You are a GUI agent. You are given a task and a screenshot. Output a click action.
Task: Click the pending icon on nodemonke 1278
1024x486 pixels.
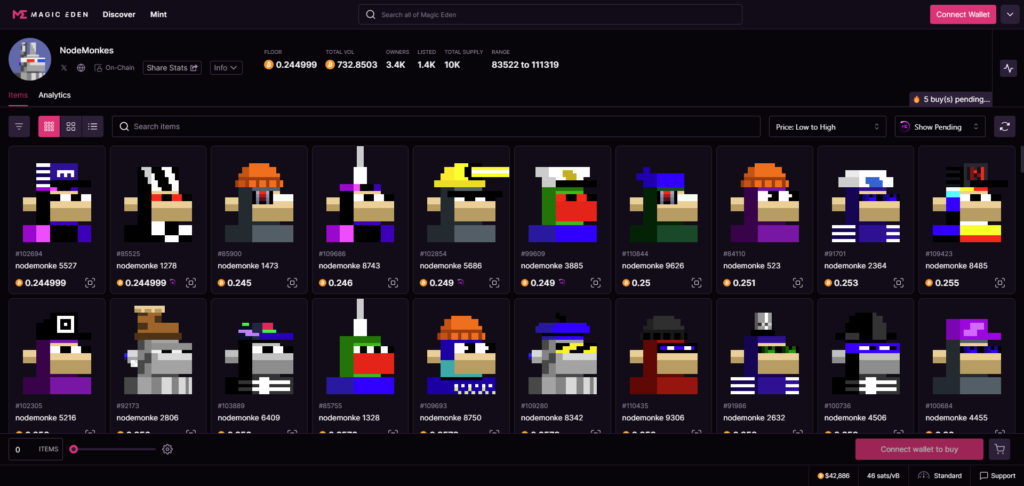pyautogui.click(x=172, y=282)
